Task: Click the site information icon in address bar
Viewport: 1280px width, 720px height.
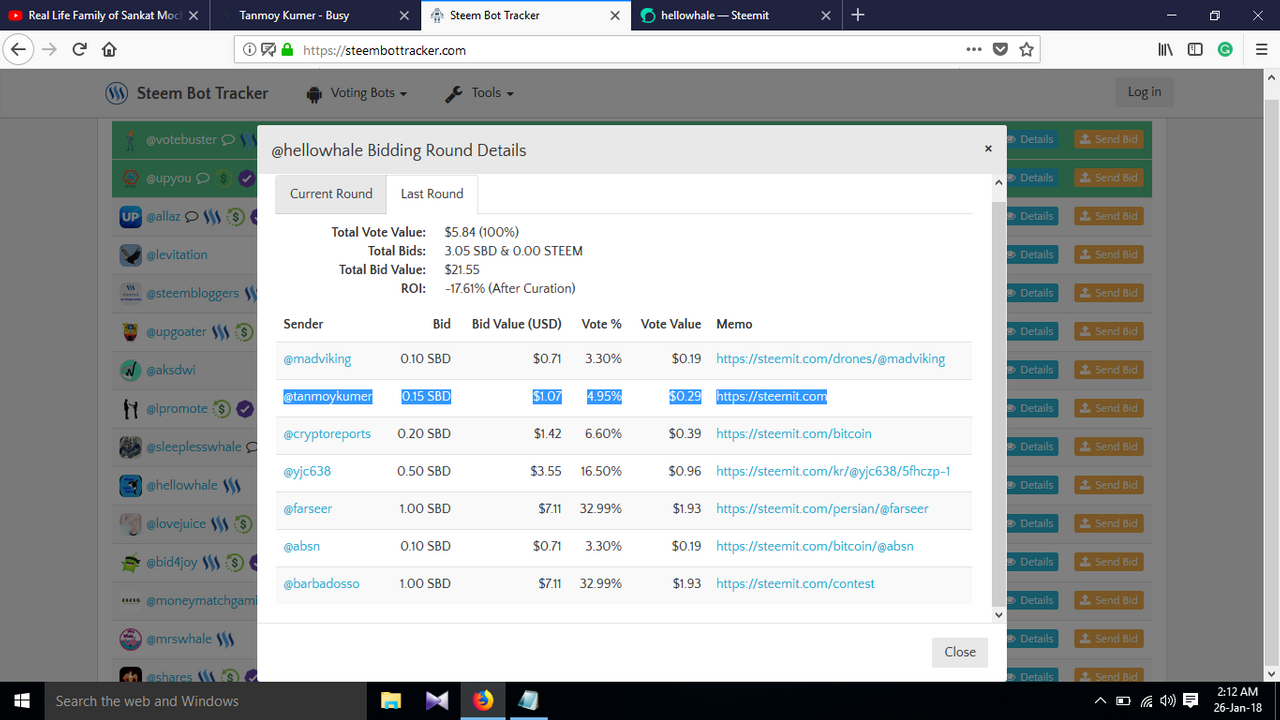Action: pyautogui.click(x=250, y=49)
